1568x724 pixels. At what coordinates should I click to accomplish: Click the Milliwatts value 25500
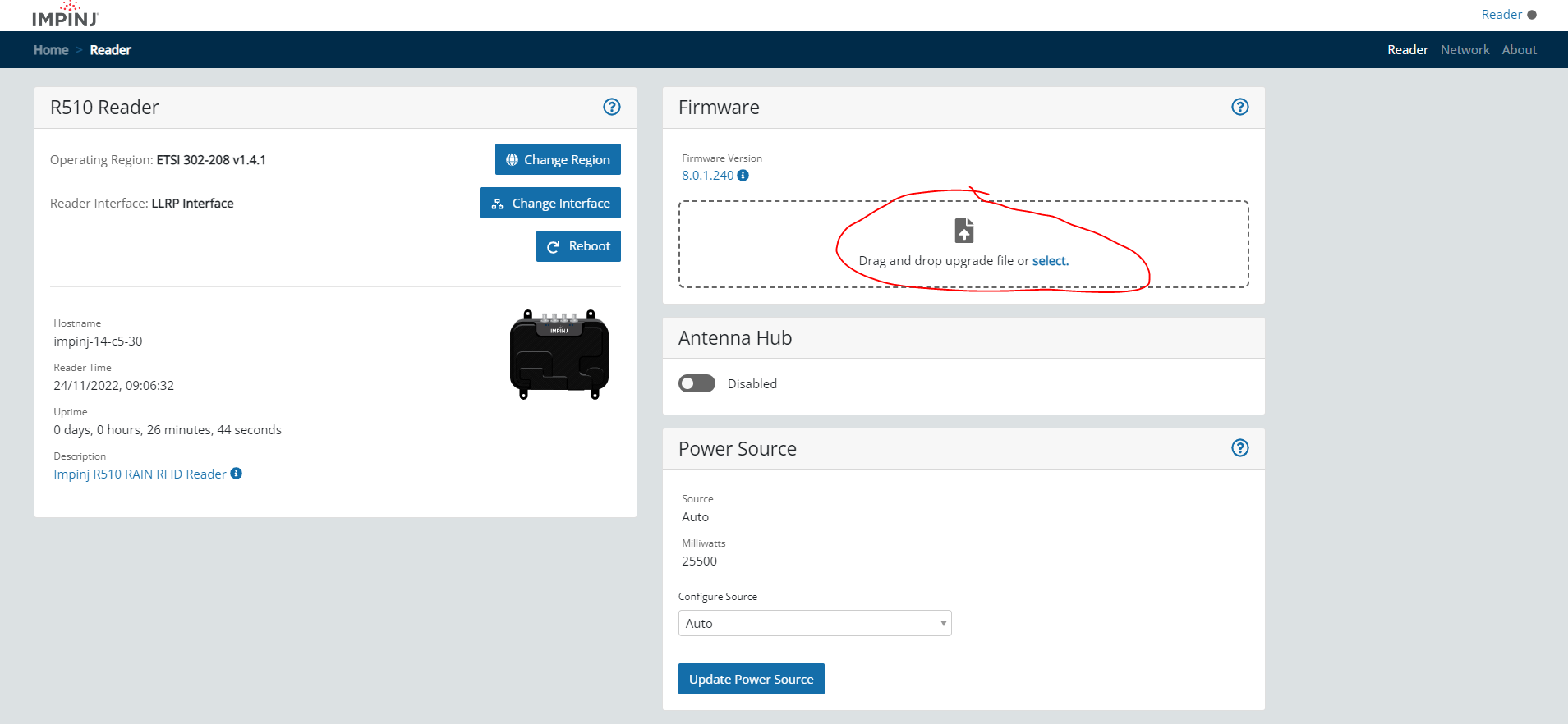(x=700, y=561)
